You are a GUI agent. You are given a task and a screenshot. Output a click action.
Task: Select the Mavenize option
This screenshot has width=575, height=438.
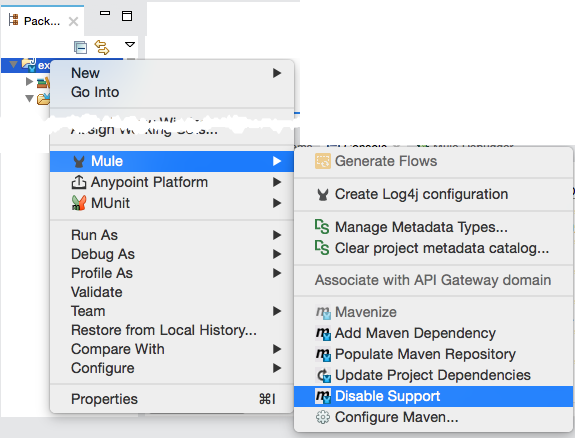click(433, 312)
